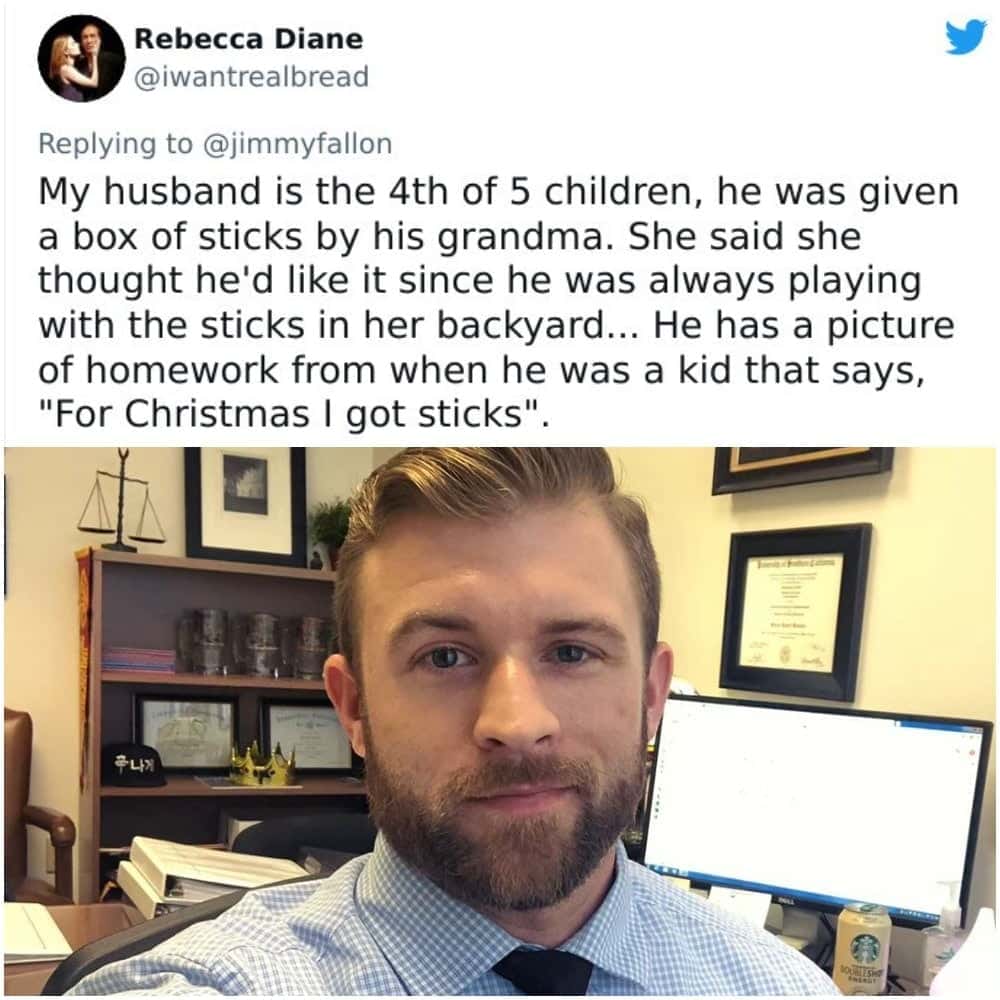Click the framed picture above the bookshelf
The image size is (1000, 1000).
[x=246, y=505]
